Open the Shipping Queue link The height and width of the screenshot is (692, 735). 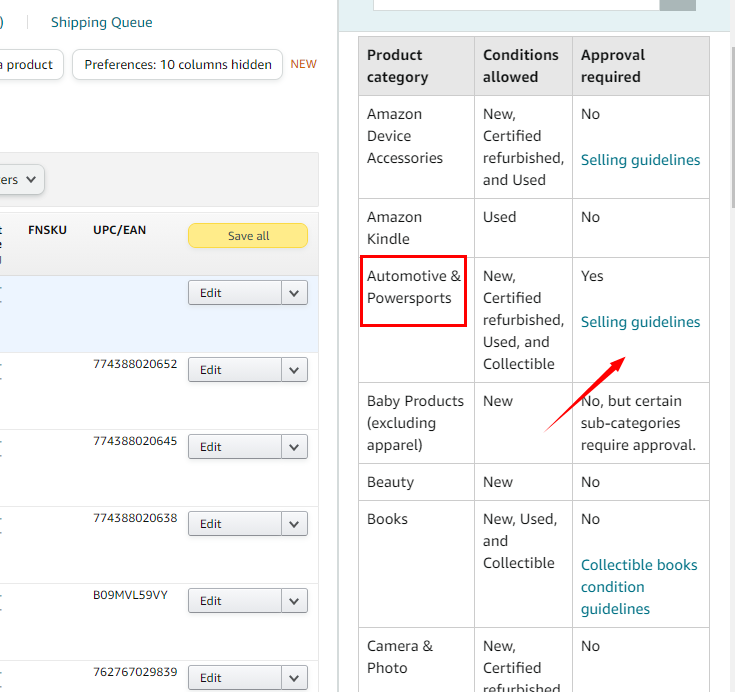click(x=101, y=22)
